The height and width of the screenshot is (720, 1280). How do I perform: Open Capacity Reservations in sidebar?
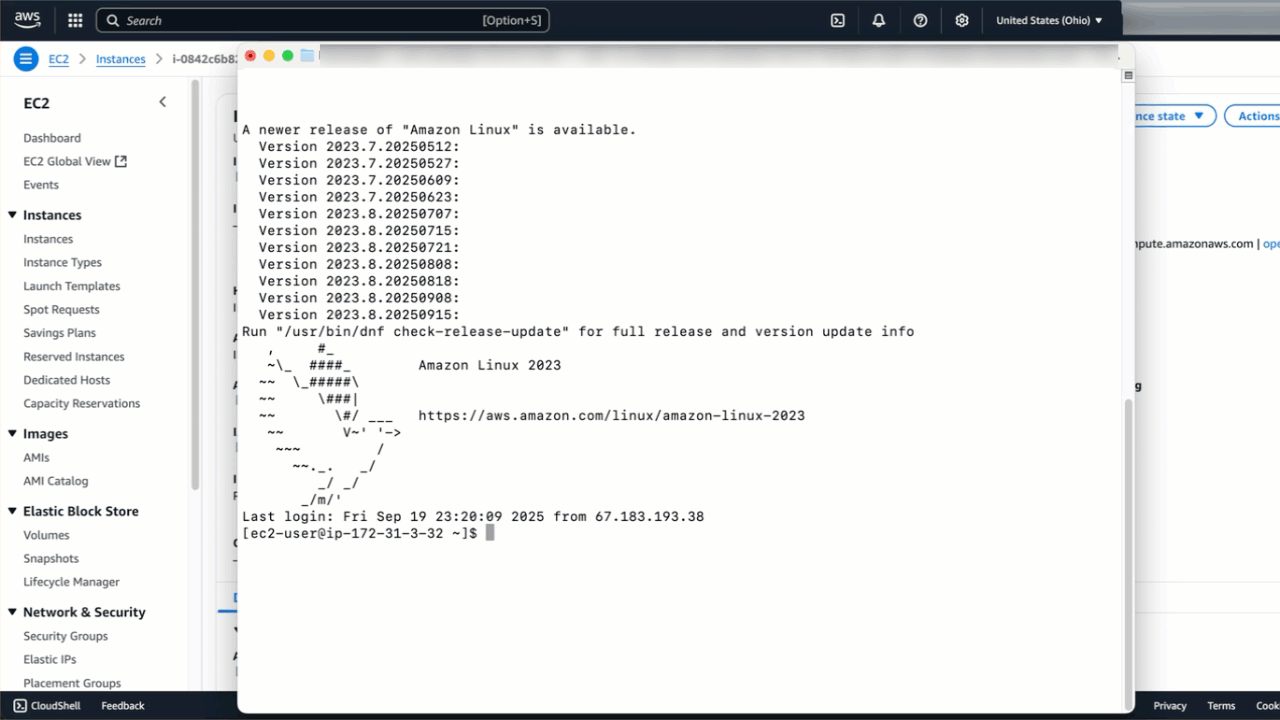(82, 404)
